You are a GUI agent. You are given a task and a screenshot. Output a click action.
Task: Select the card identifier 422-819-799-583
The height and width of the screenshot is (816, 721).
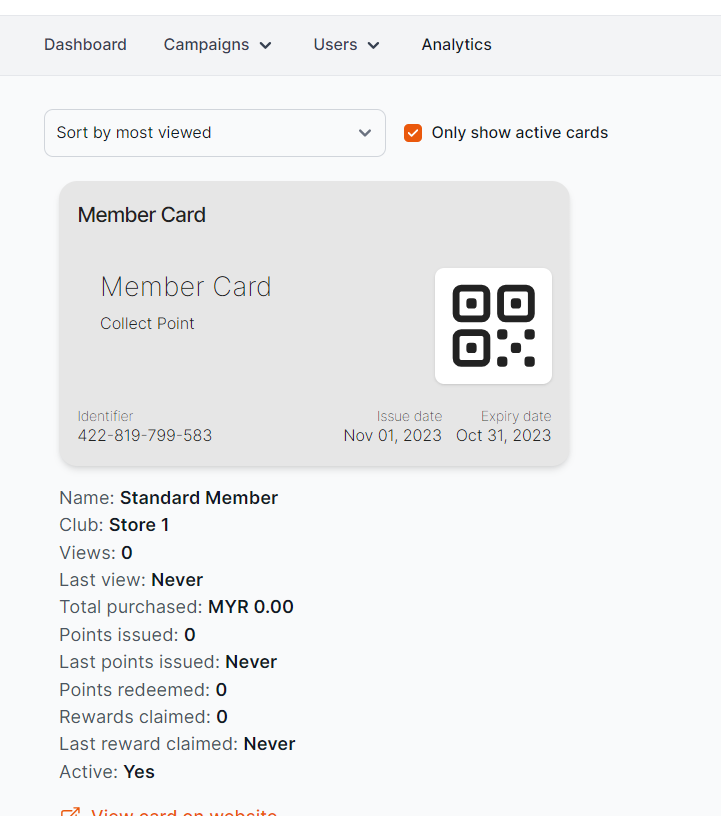point(145,435)
